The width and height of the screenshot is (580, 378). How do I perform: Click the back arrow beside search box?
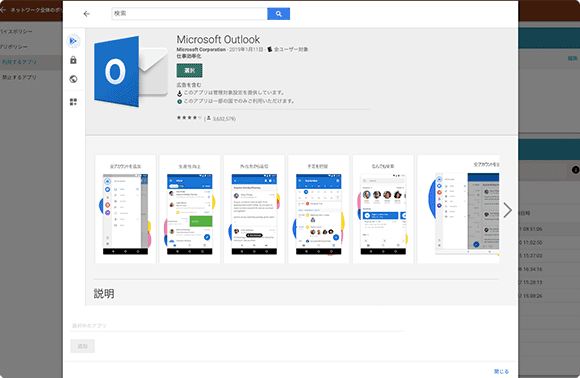click(87, 14)
